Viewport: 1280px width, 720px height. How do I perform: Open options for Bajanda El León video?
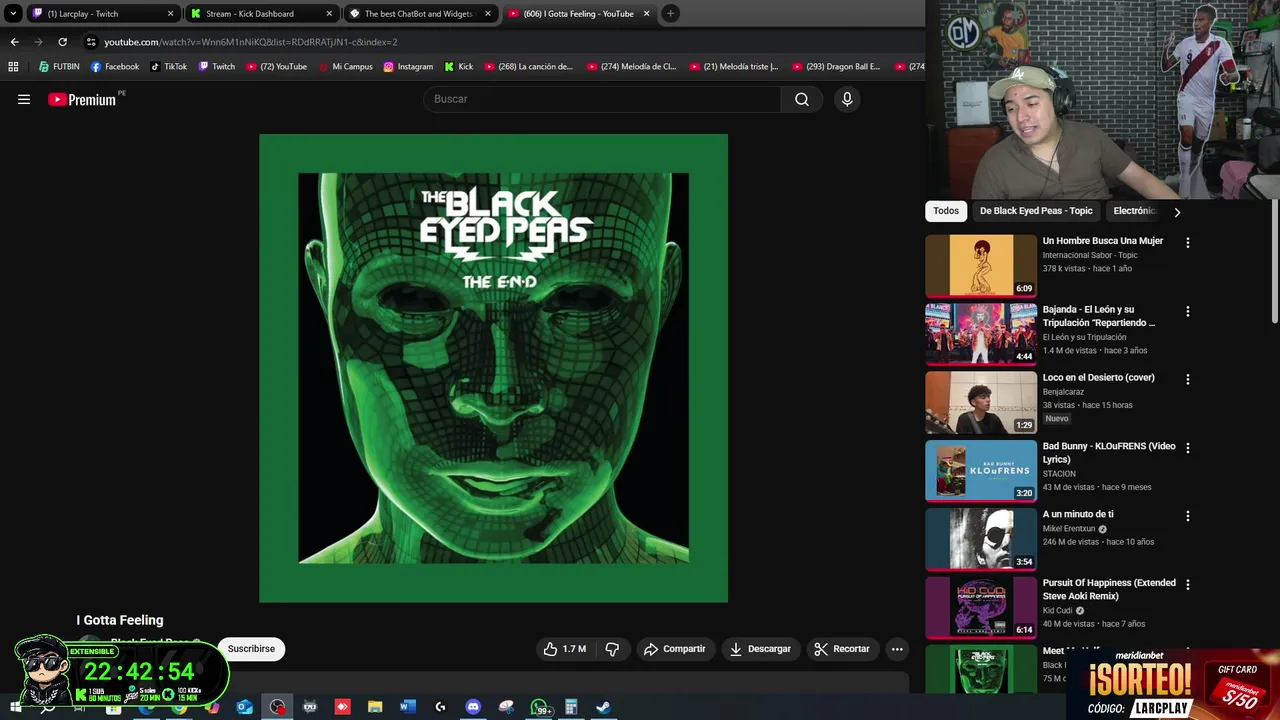point(1188,312)
